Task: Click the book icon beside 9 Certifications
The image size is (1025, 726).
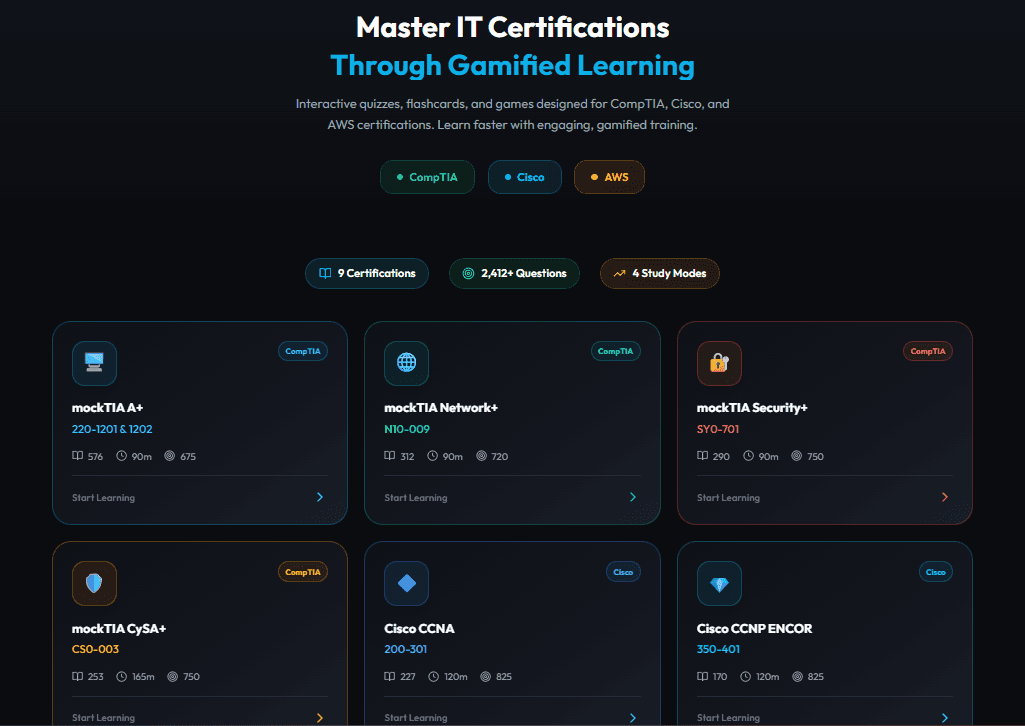Action: coord(325,273)
